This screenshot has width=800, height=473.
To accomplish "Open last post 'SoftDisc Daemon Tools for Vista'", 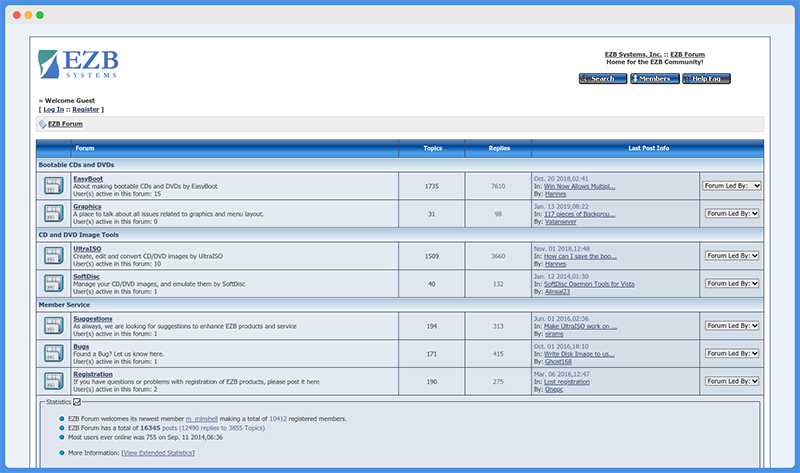I will click(x=589, y=284).
